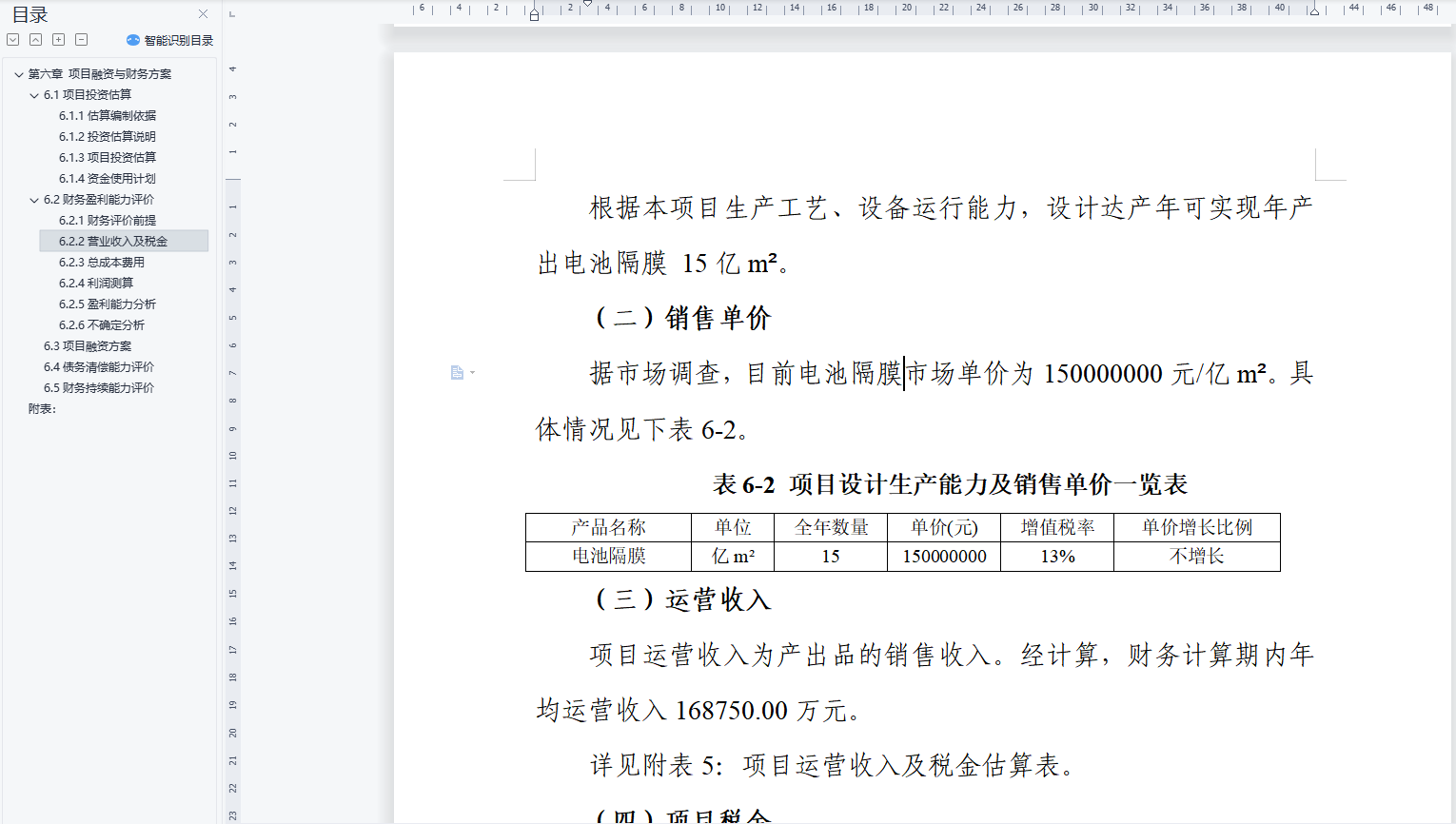This screenshot has width=1456, height=824.
Task: Click the 电池隔膜 cell in table 6-2
Action: [x=607, y=556]
